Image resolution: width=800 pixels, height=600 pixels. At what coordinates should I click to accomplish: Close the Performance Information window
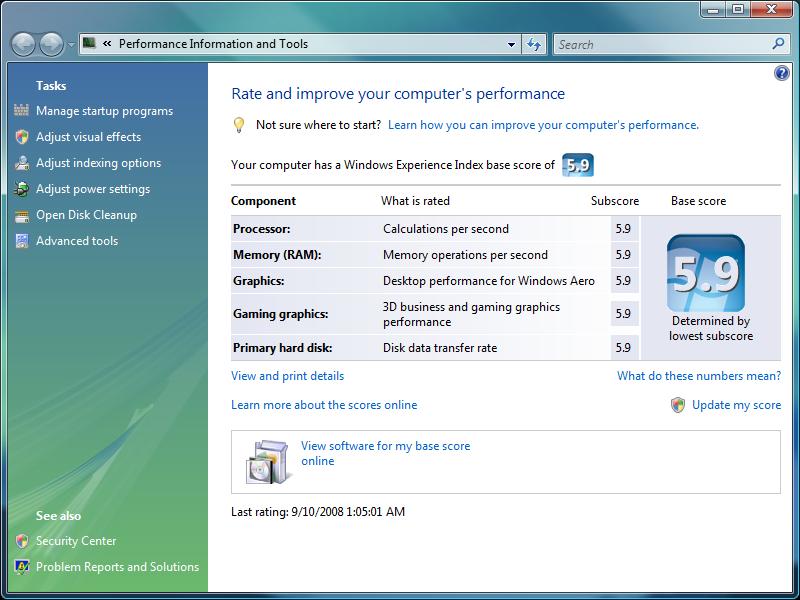772,9
